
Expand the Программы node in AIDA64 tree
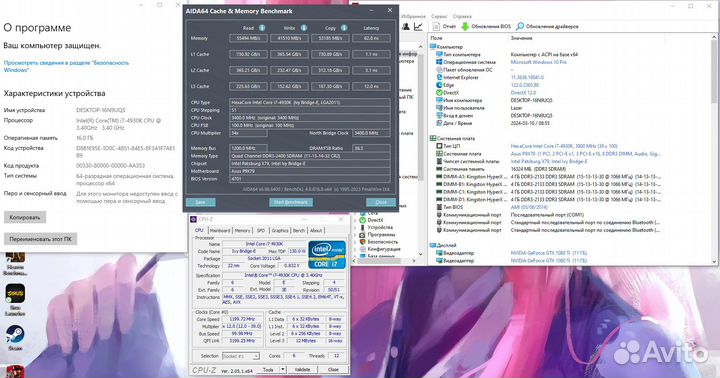coord(355,234)
